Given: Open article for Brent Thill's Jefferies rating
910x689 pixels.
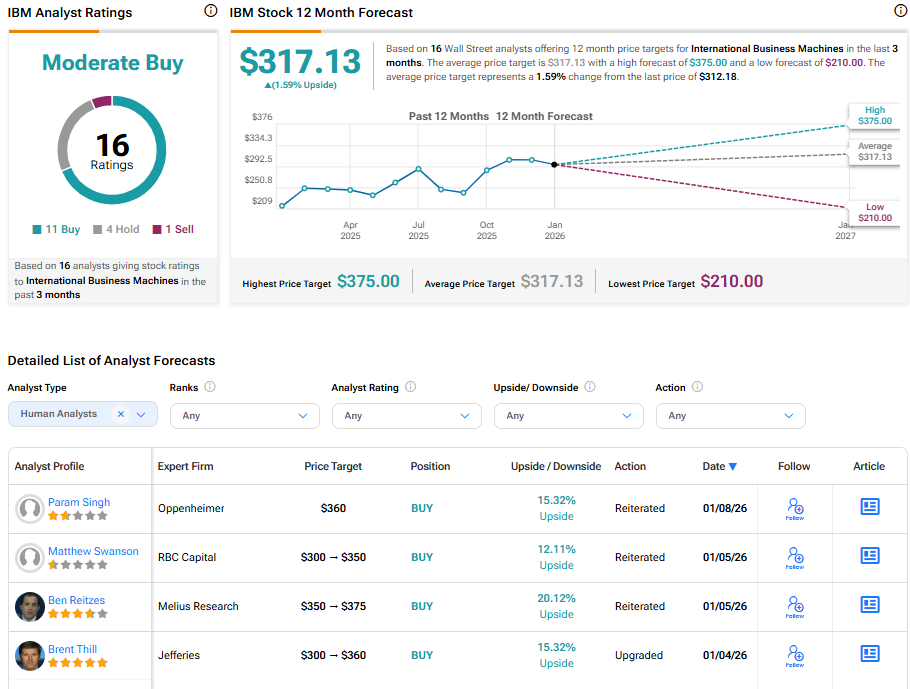Looking at the screenshot, I should pyautogui.click(x=870, y=654).
